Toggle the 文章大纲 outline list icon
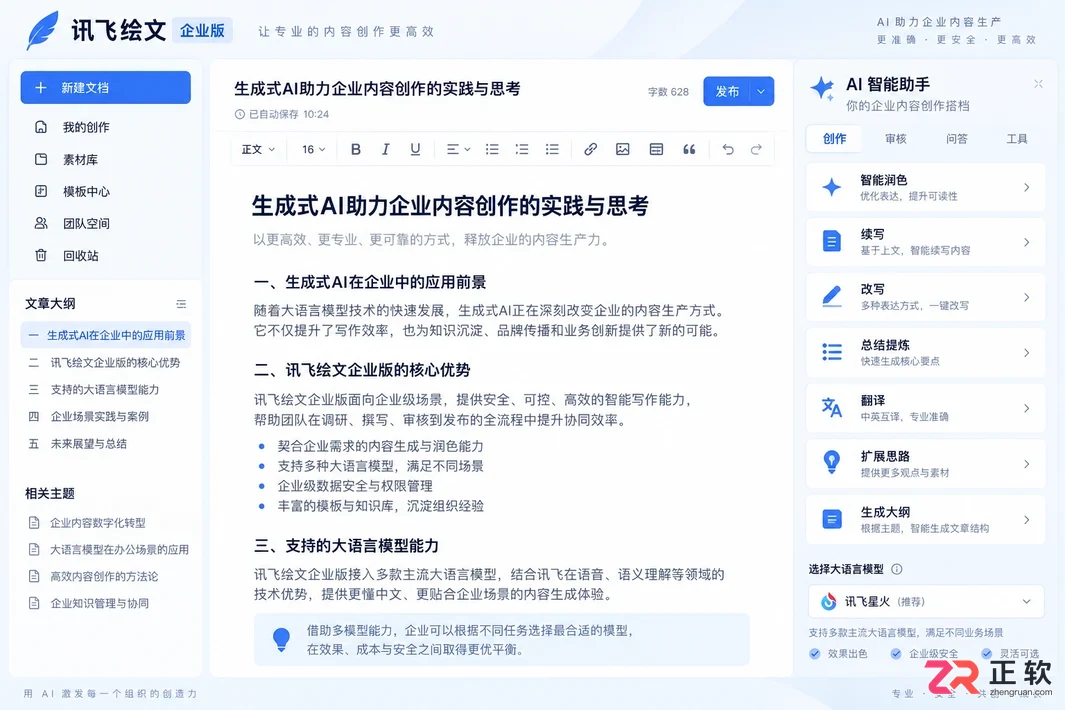Screen dimensions: 1065x710 pyautogui.click(x=181, y=304)
